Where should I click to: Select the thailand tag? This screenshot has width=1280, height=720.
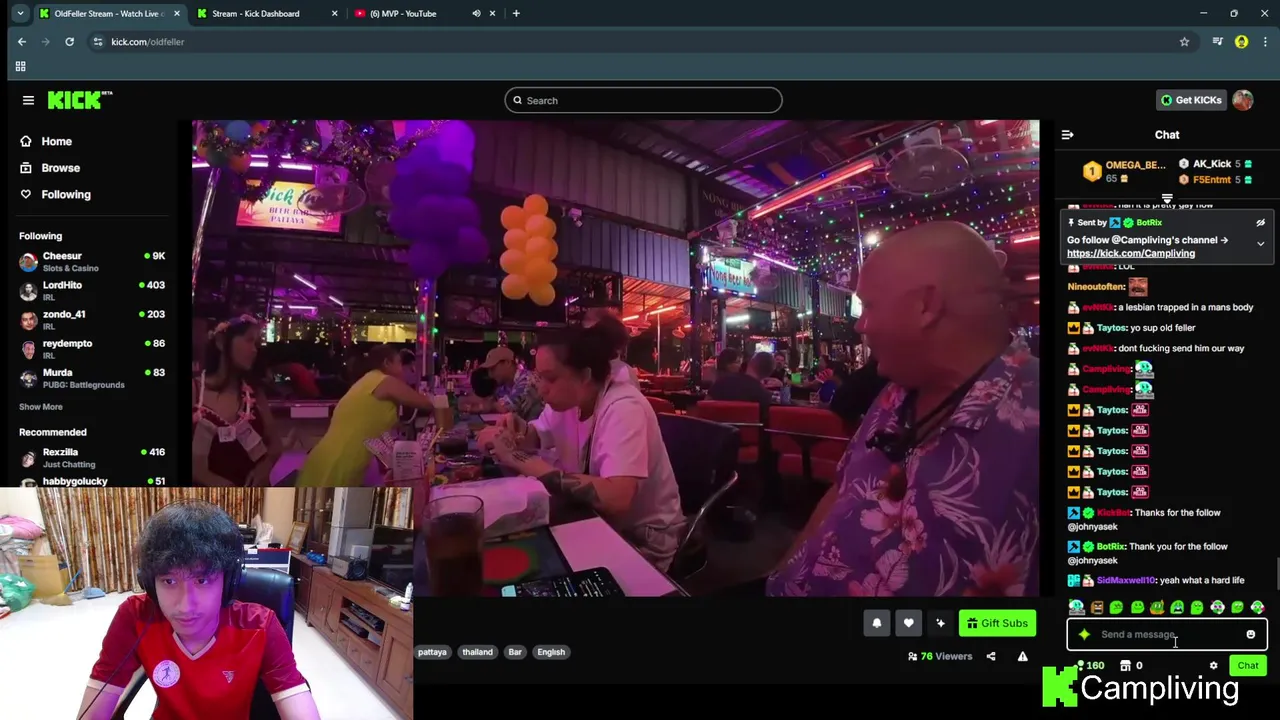click(477, 652)
